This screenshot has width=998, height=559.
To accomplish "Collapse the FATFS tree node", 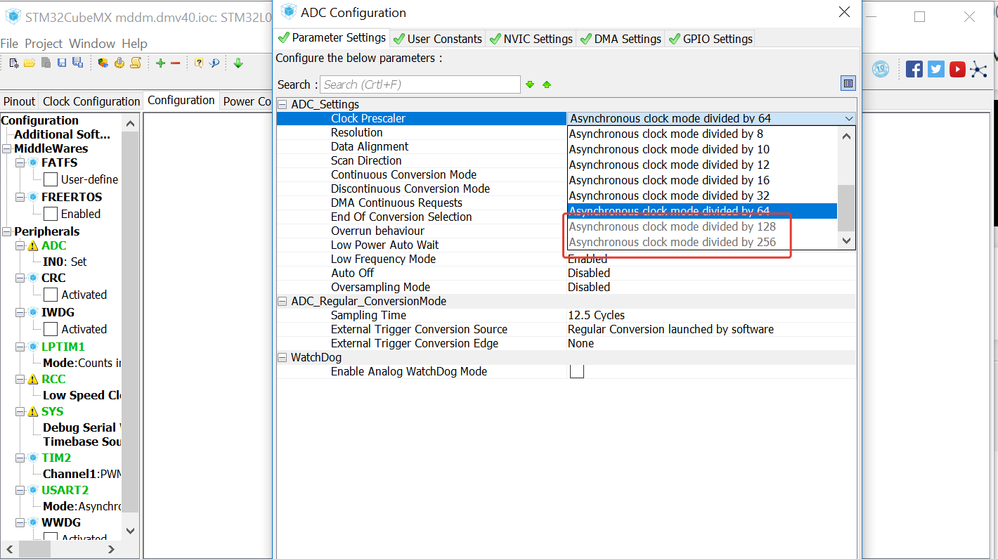I will pos(20,163).
